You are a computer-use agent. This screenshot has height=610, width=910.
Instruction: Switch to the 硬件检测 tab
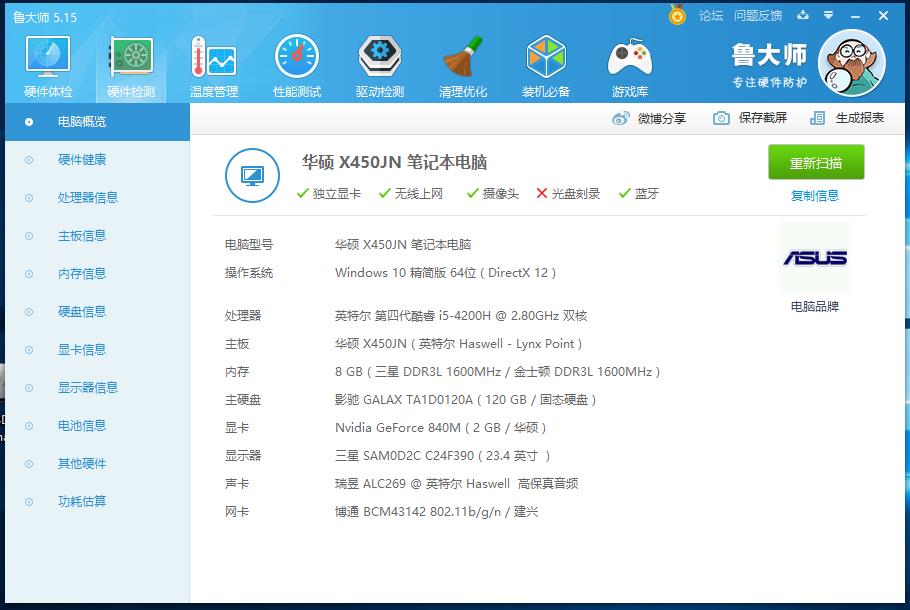tap(130, 65)
